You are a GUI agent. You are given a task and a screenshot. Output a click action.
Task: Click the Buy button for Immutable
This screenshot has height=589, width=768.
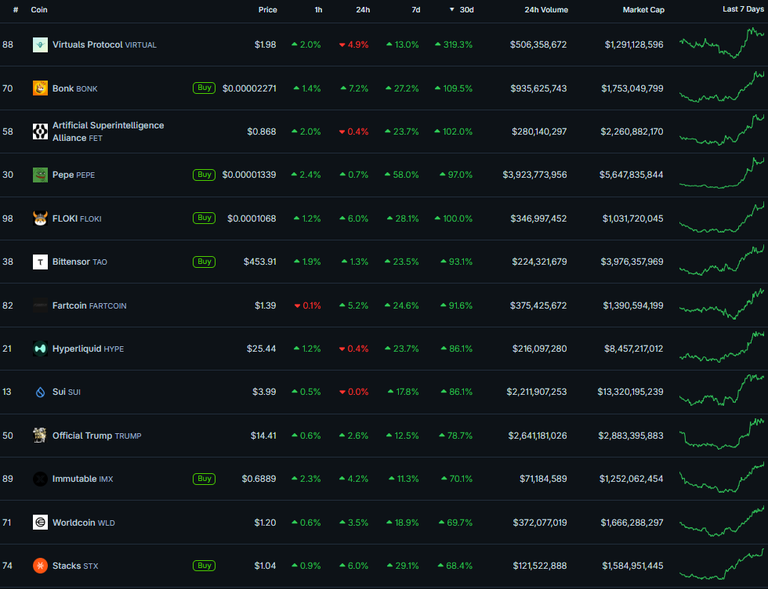(x=204, y=479)
